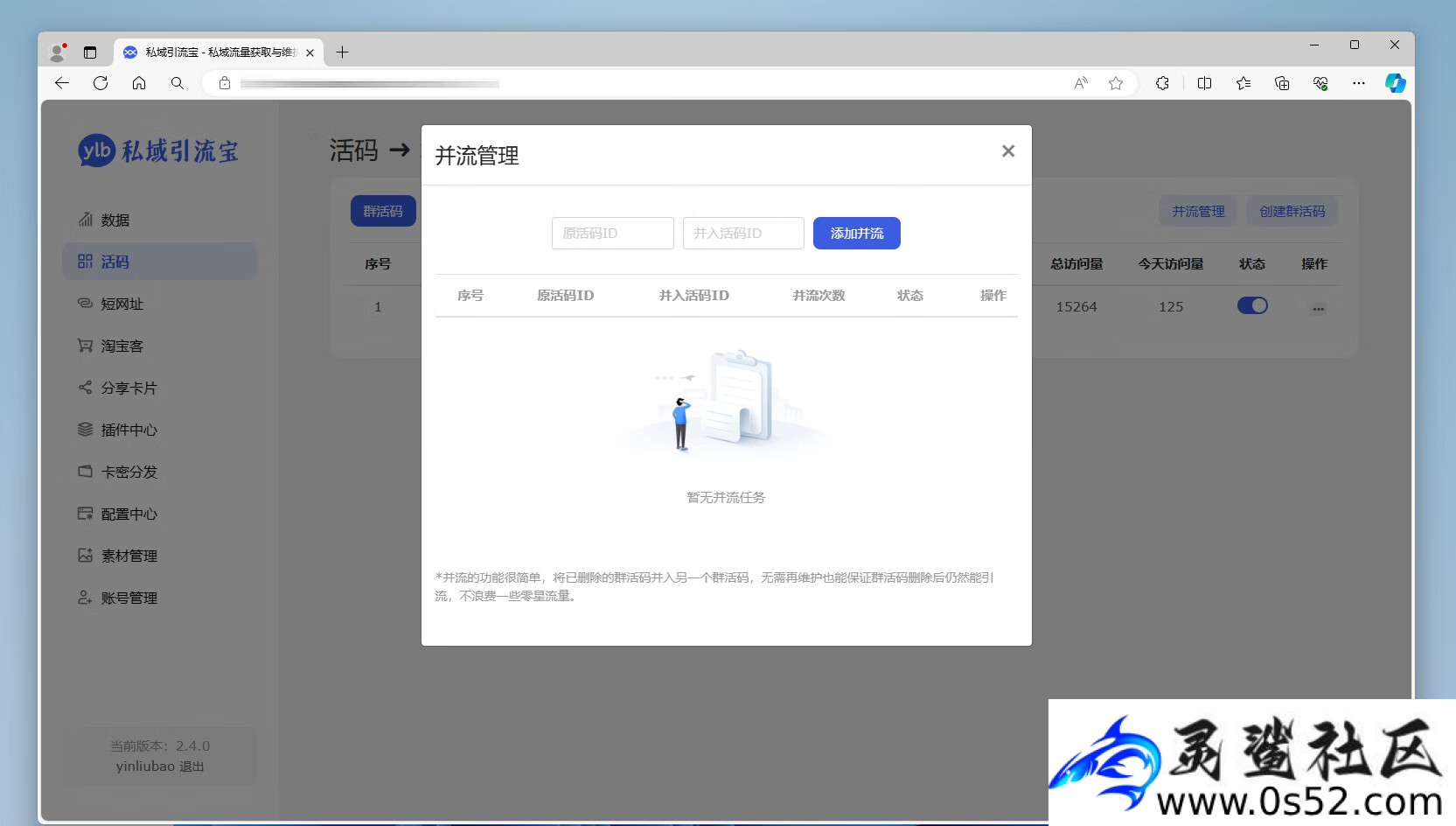
Task: Click the 创建群活码 button
Action: pyautogui.click(x=1292, y=211)
